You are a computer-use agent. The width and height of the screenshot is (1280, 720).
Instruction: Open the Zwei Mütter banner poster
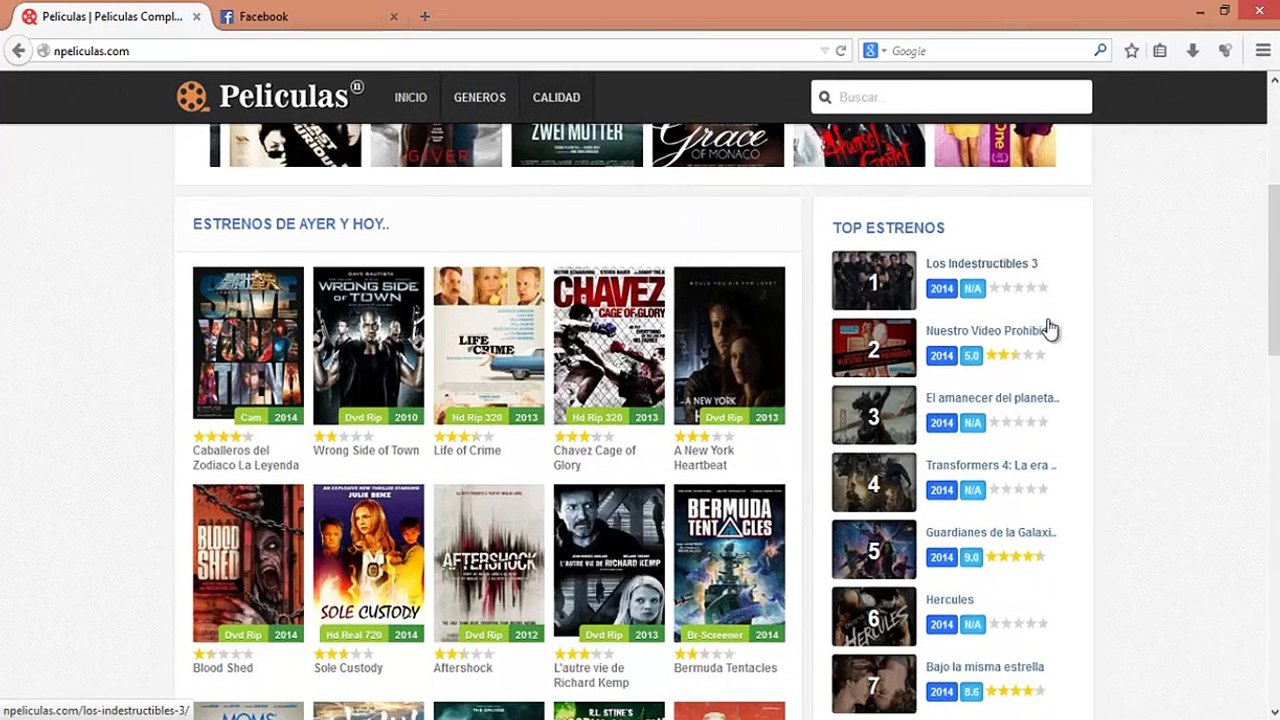[x=577, y=145]
